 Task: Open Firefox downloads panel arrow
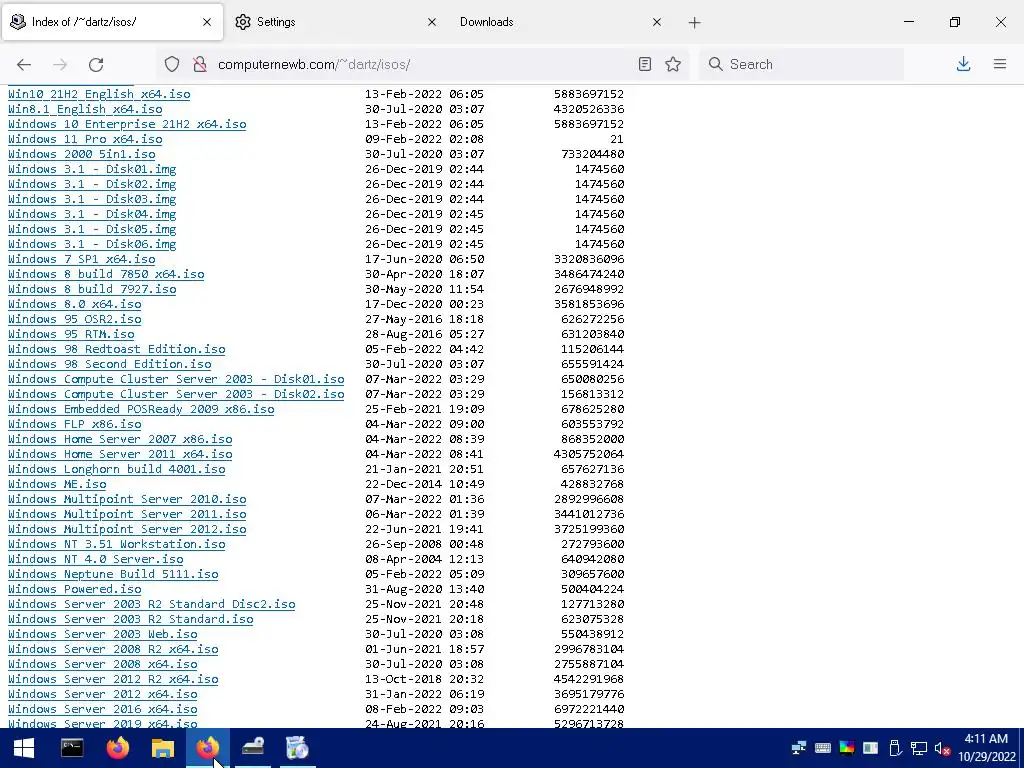(x=963, y=64)
